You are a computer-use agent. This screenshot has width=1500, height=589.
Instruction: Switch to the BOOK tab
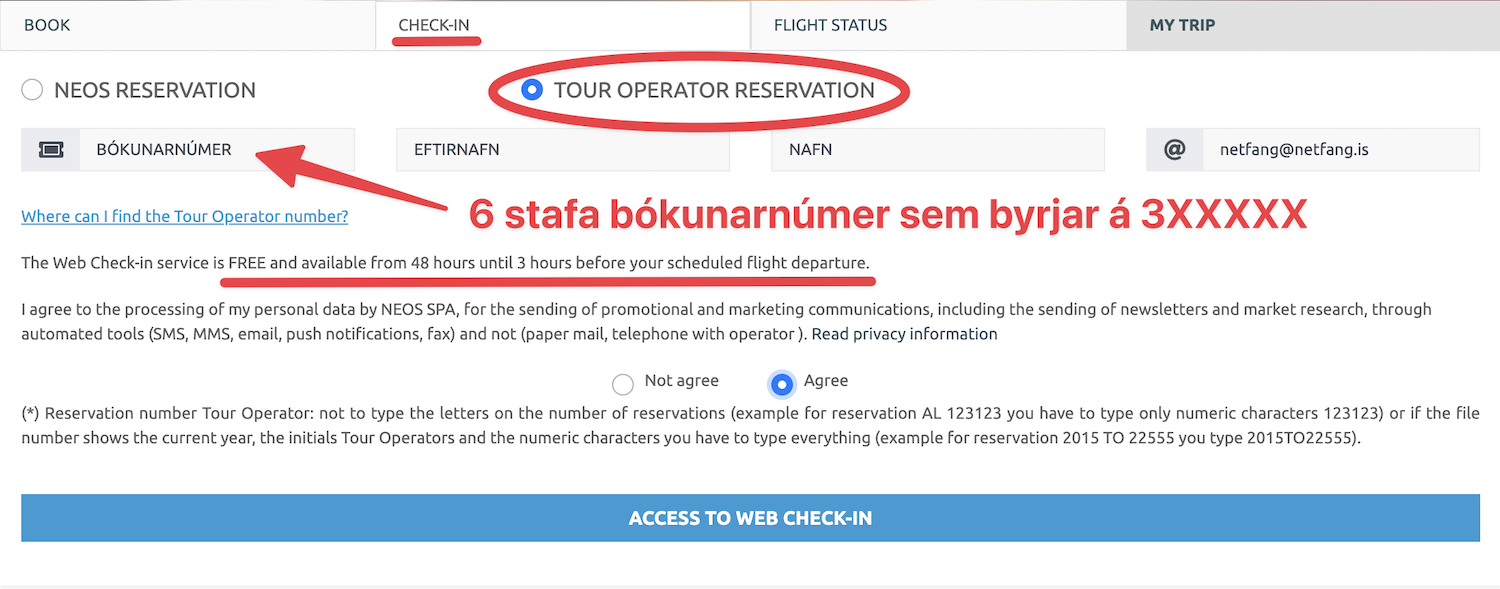[47, 25]
